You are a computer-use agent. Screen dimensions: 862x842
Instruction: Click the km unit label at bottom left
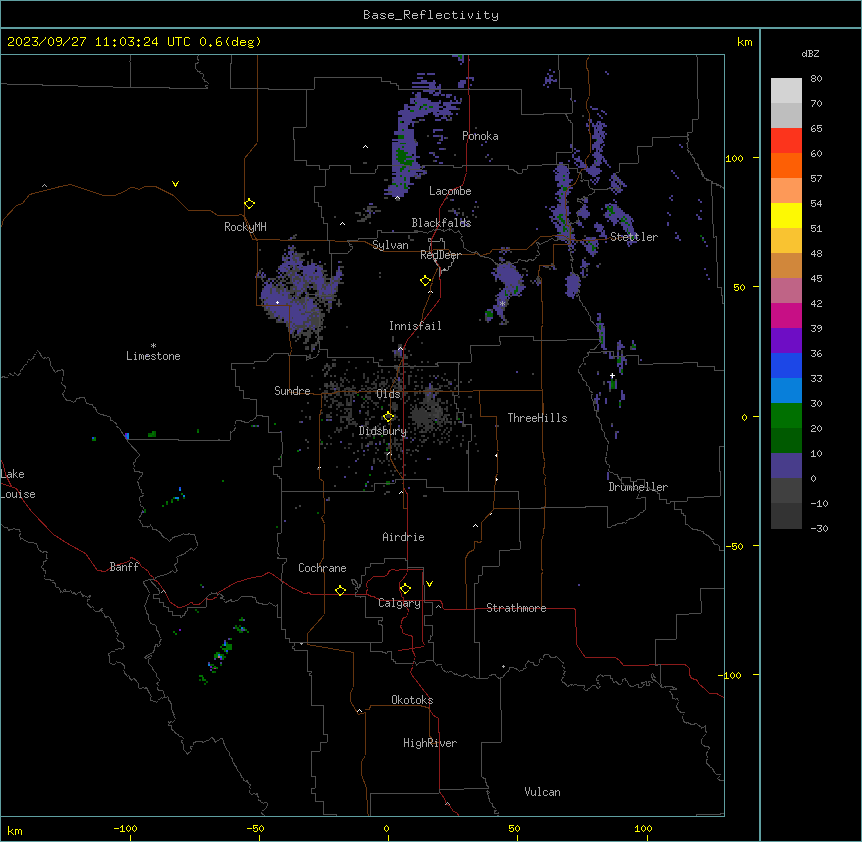(x=15, y=830)
